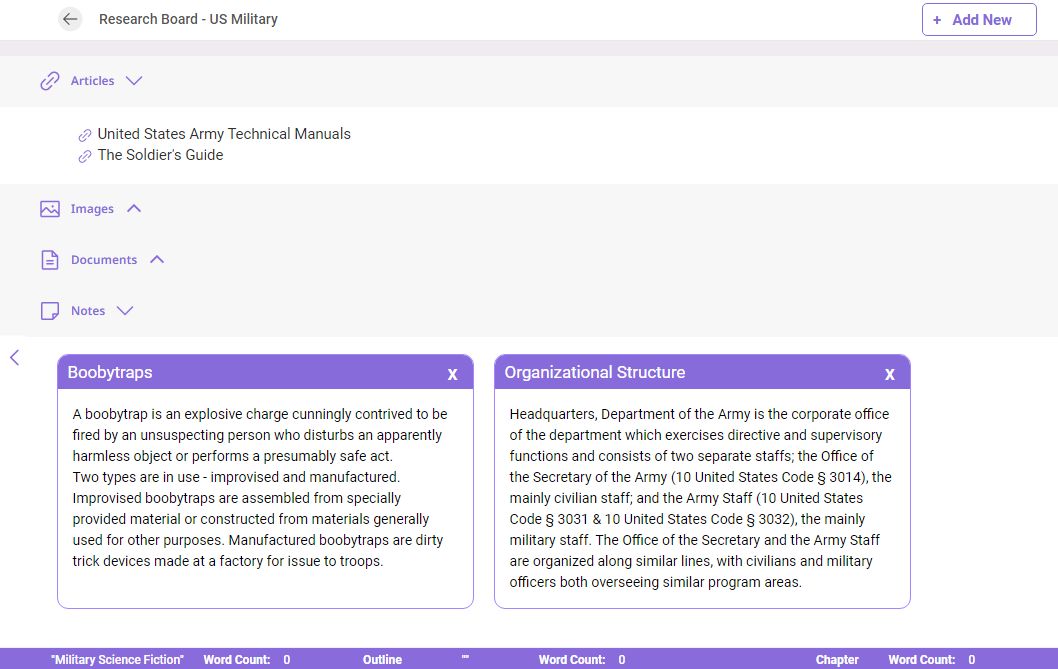Select Outline in the bottom status bar
This screenshot has width=1058, height=669.
click(x=382, y=660)
